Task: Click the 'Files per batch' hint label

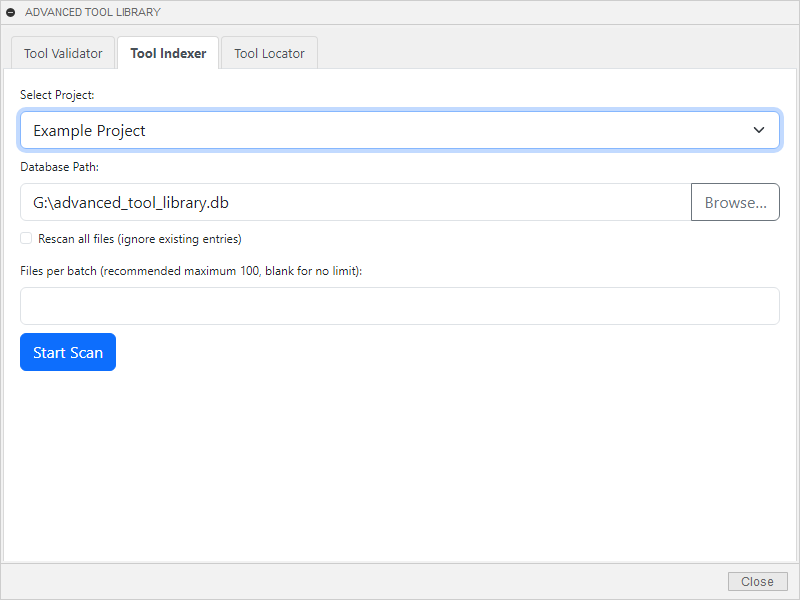Action: pos(191,271)
